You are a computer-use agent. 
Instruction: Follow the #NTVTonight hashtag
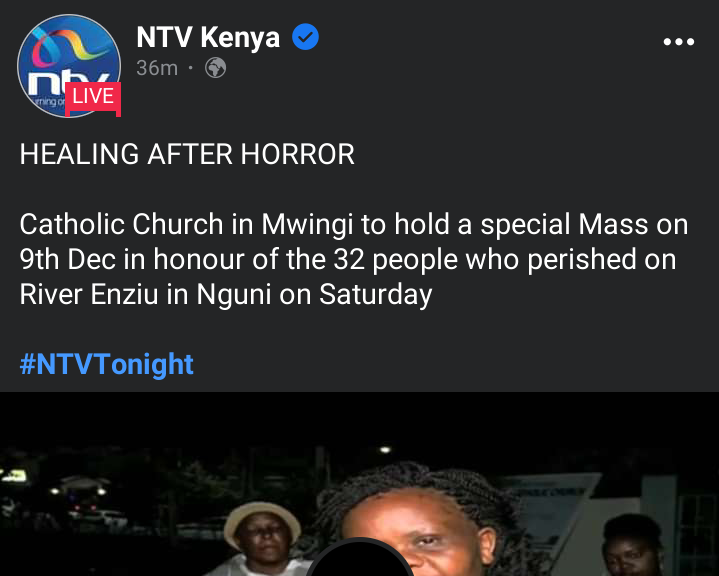point(106,365)
